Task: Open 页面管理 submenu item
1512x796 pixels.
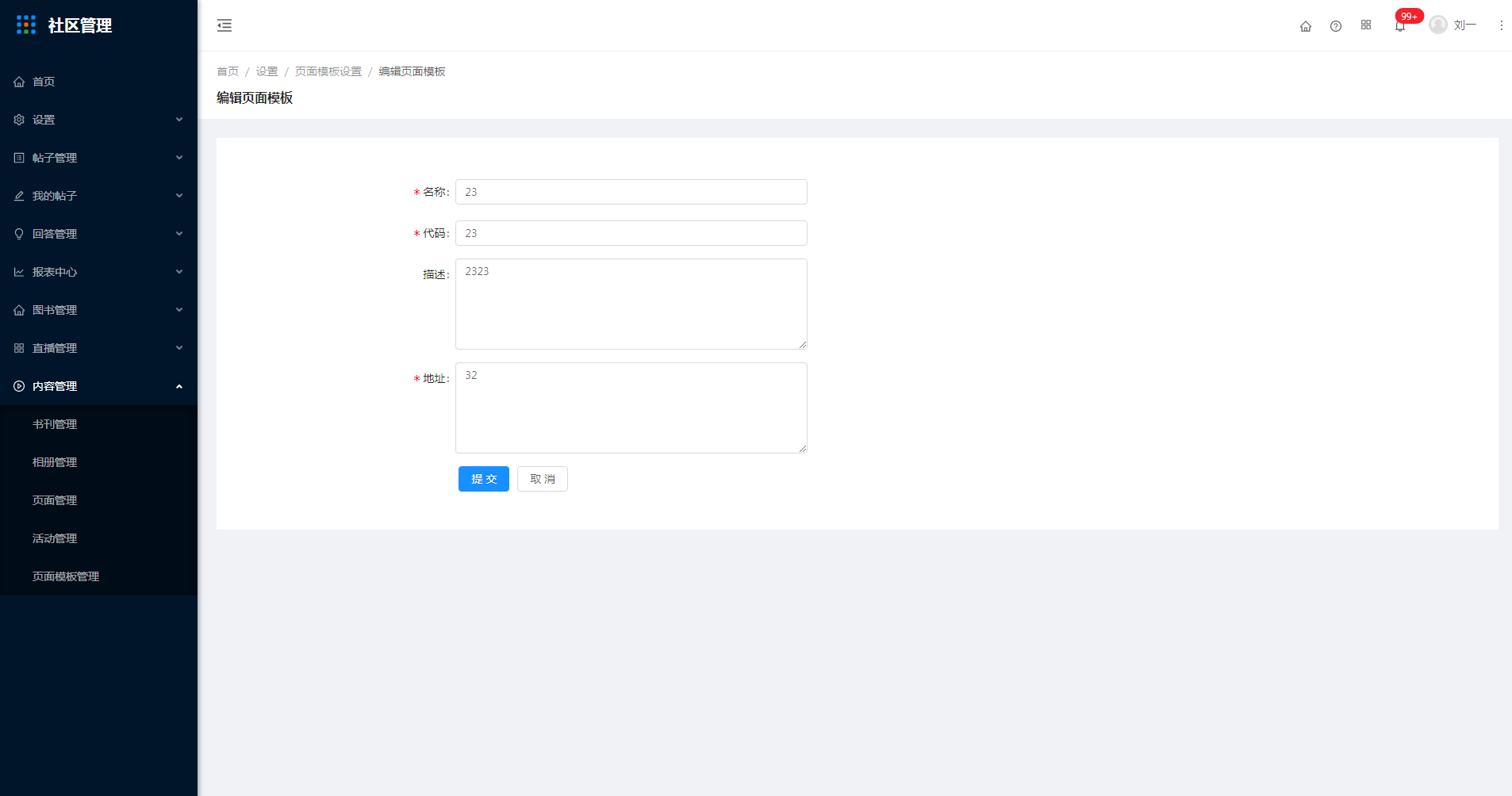Action: pyautogui.click(x=98, y=500)
